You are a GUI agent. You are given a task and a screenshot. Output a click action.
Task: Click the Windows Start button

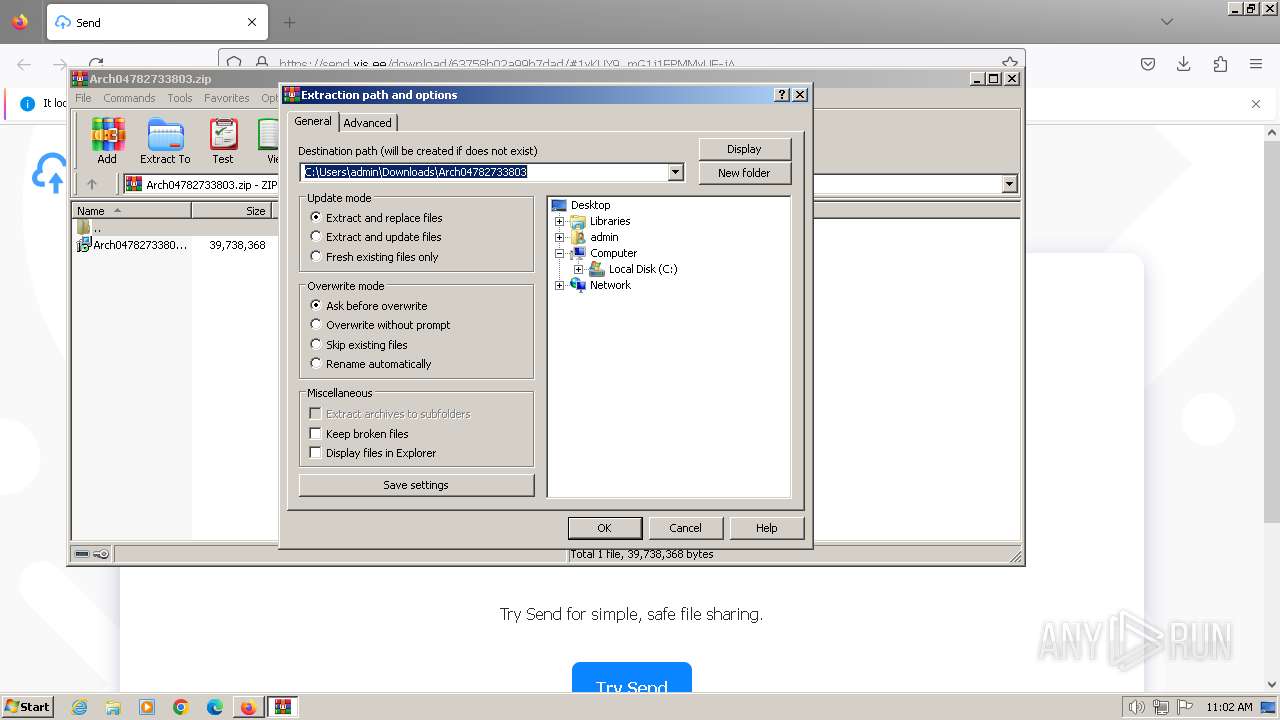point(27,707)
